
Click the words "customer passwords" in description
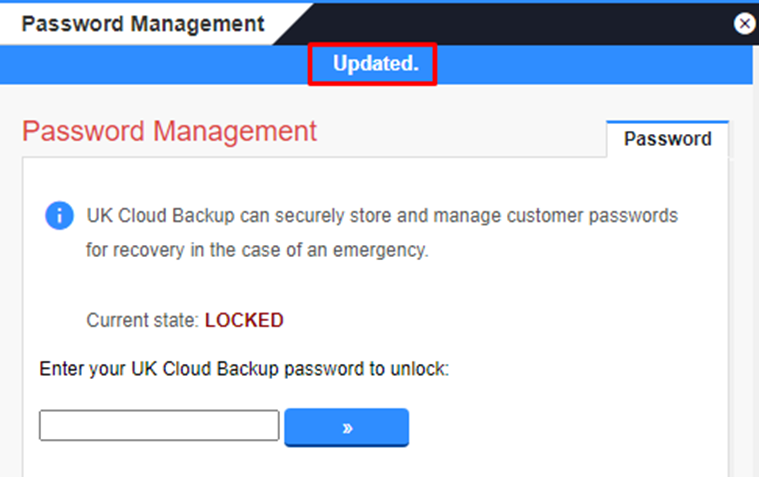(x=592, y=215)
